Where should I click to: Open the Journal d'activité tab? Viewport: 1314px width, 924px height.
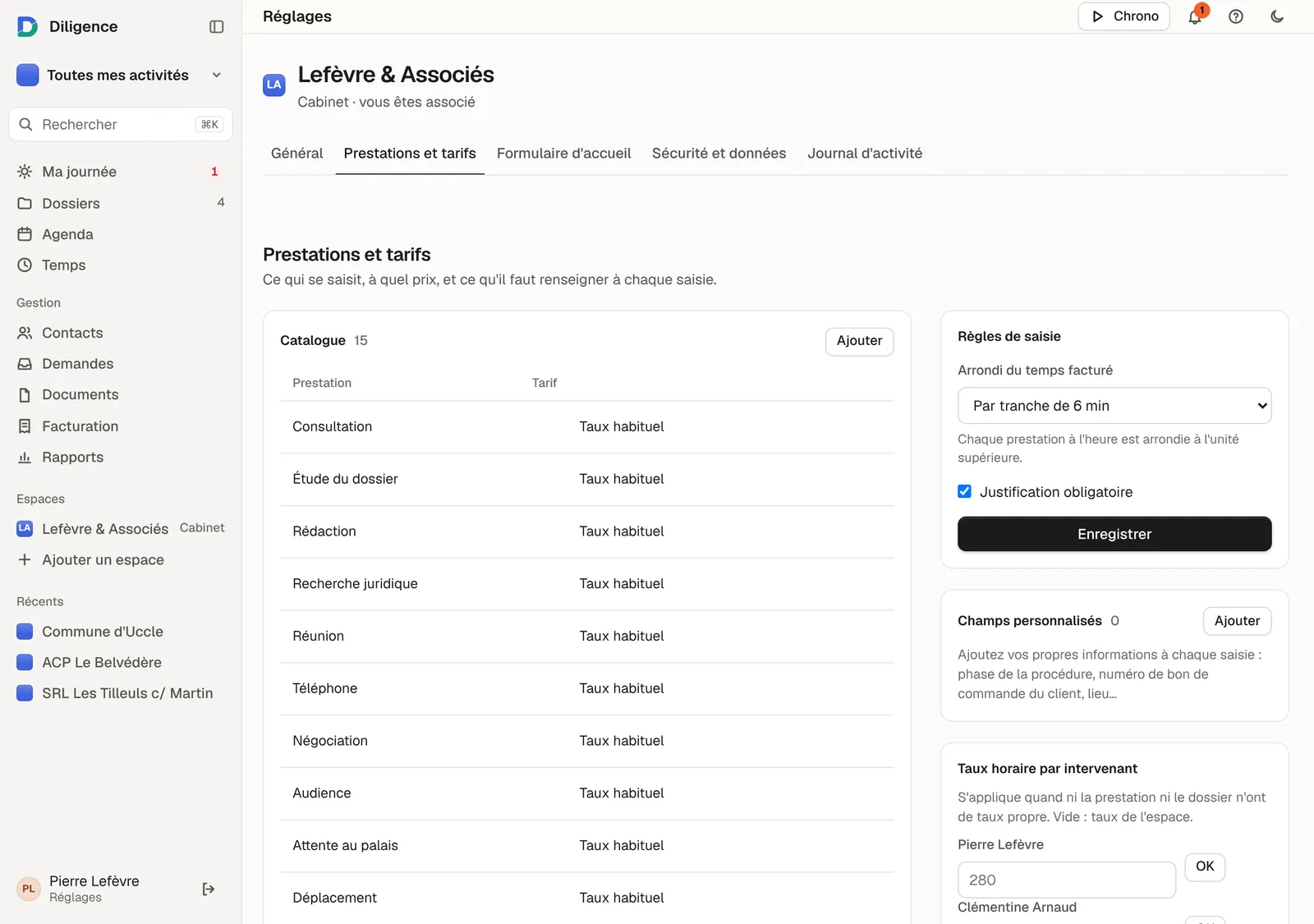click(865, 154)
